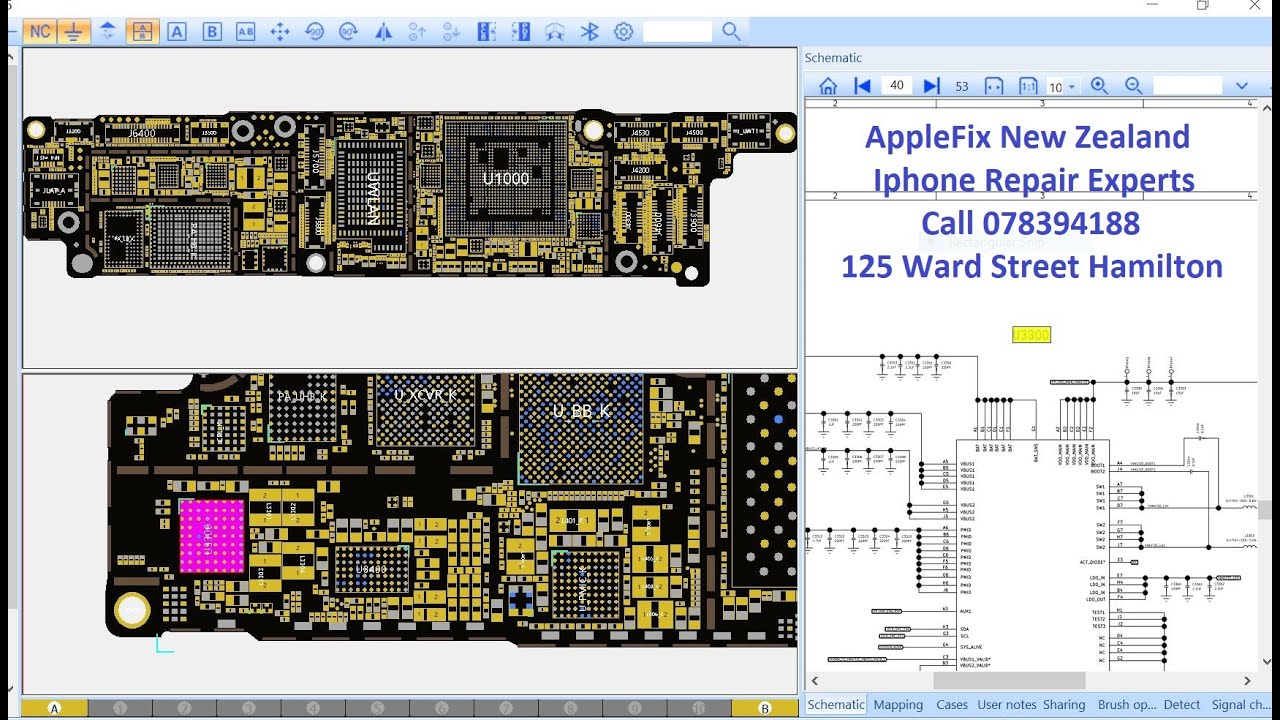Select the U1000 chip on top board
Viewport: 1280px width, 720px height.
click(505, 180)
